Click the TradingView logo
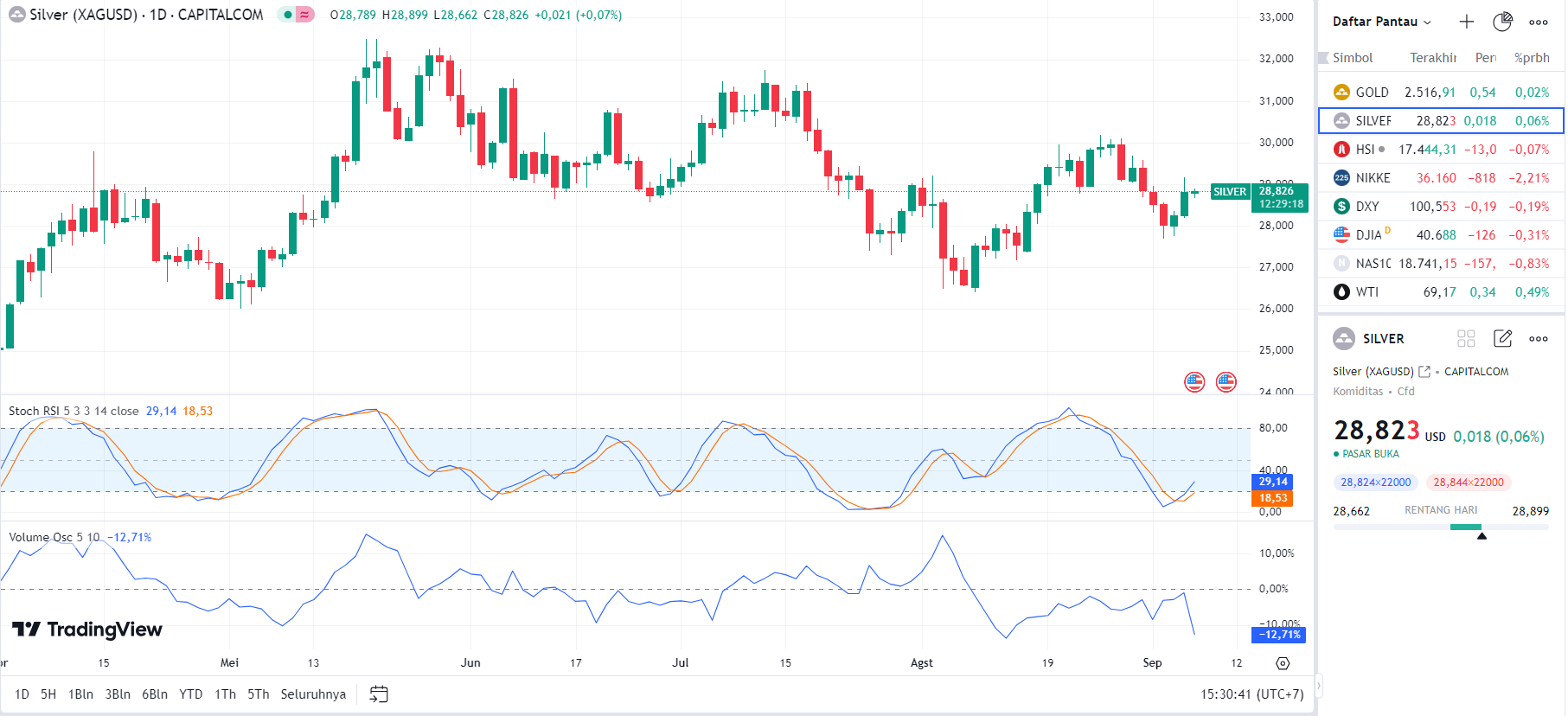The height and width of the screenshot is (716, 1568). (x=87, y=629)
